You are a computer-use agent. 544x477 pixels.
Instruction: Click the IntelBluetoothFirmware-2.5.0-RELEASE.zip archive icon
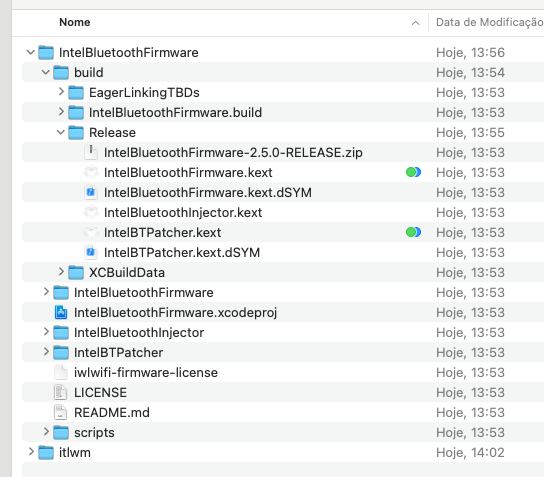tap(91, 152)
